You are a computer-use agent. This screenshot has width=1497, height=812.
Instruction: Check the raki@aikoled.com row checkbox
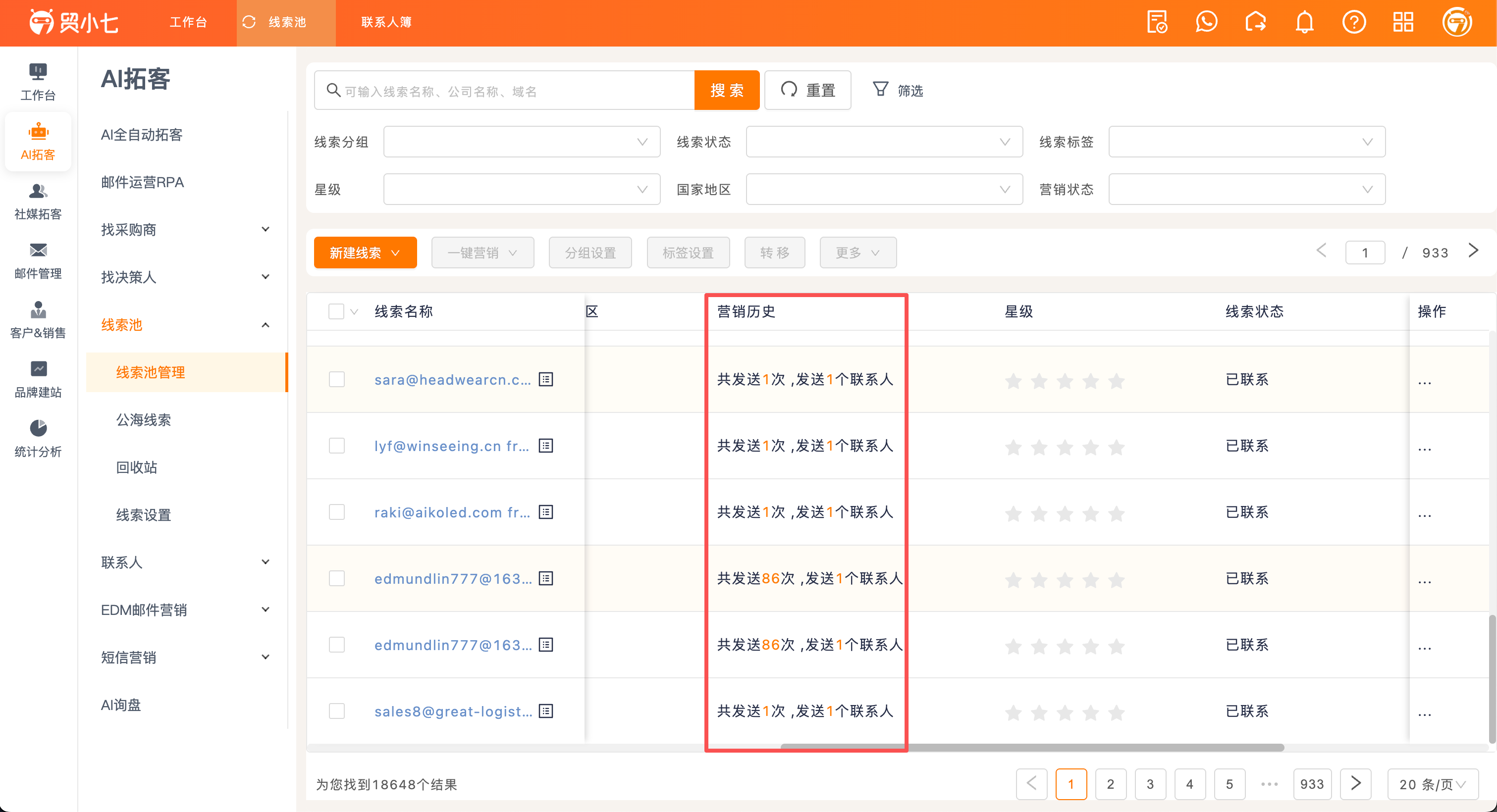(x=336, y=512)
